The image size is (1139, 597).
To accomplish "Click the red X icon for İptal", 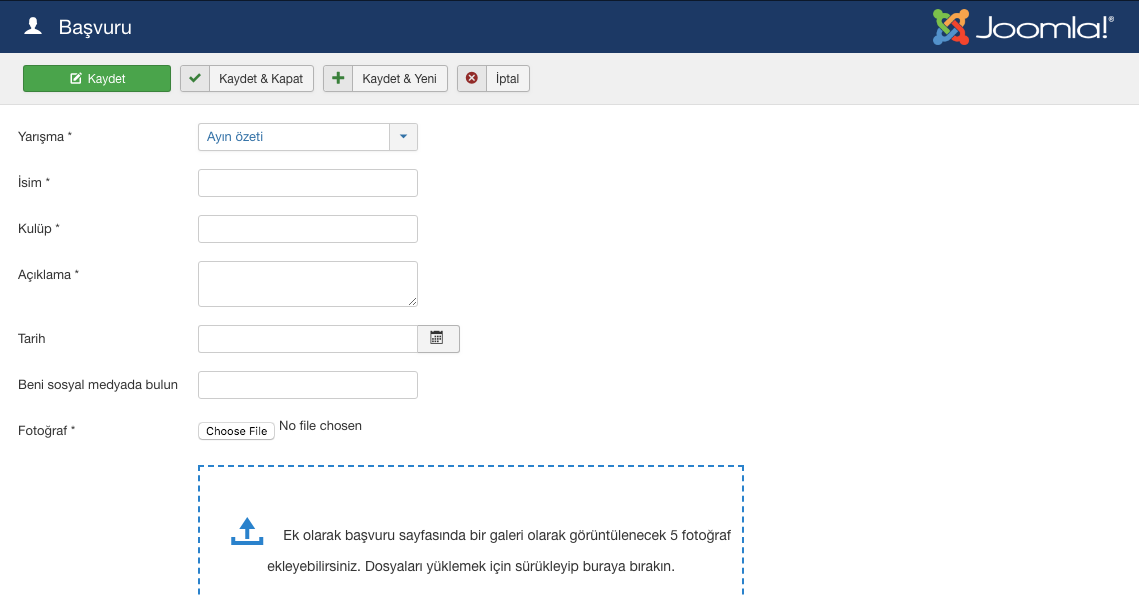I will [472, 79].
